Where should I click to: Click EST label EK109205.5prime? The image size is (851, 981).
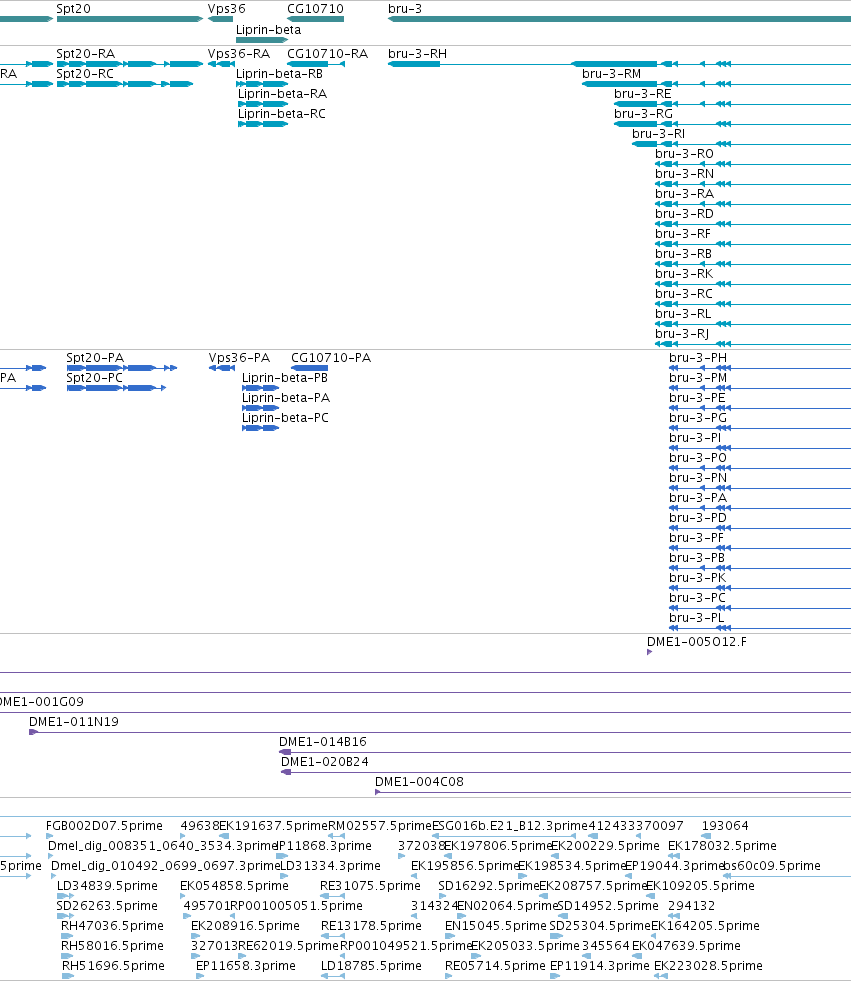click(x=700, y=886)
